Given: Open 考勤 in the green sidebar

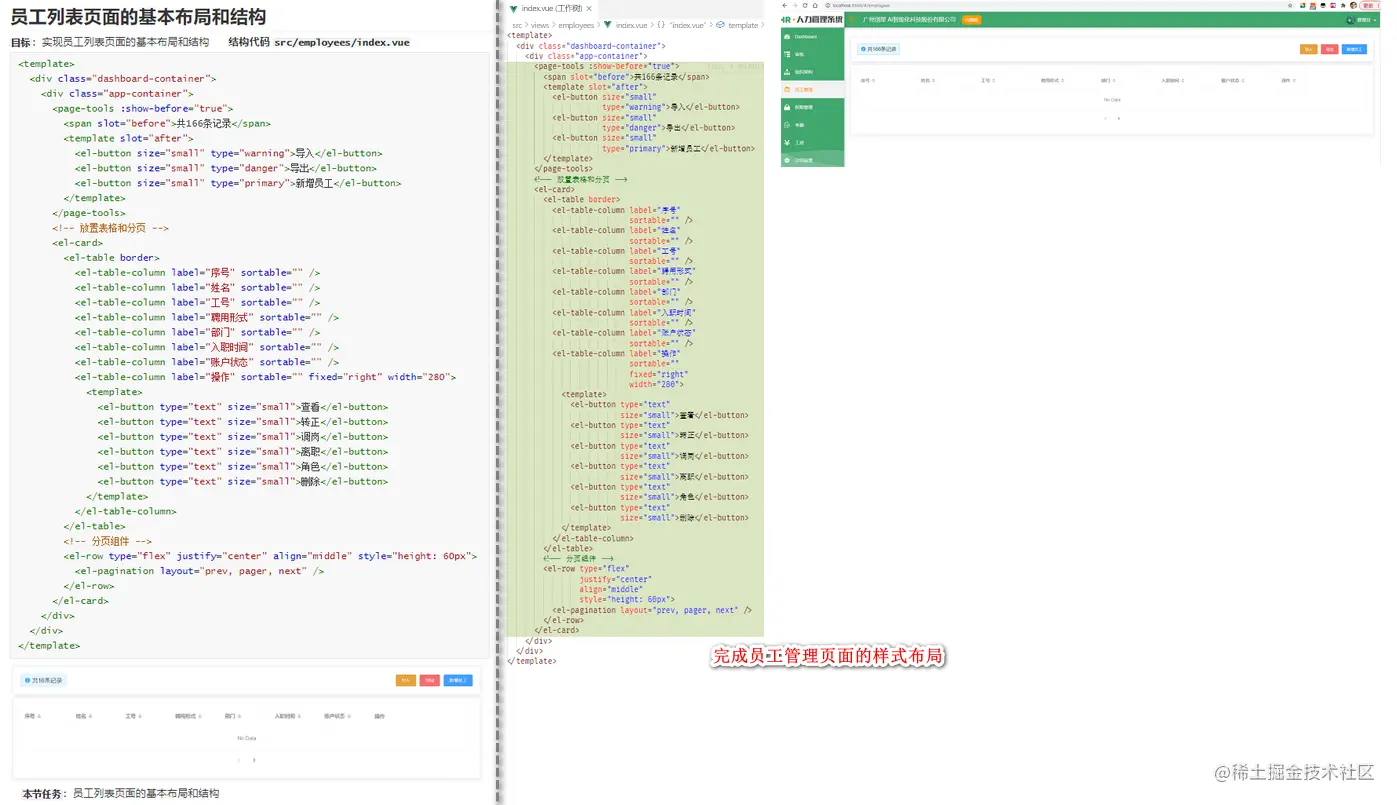Looking at the screenshot, I should [x=812, y=125].
